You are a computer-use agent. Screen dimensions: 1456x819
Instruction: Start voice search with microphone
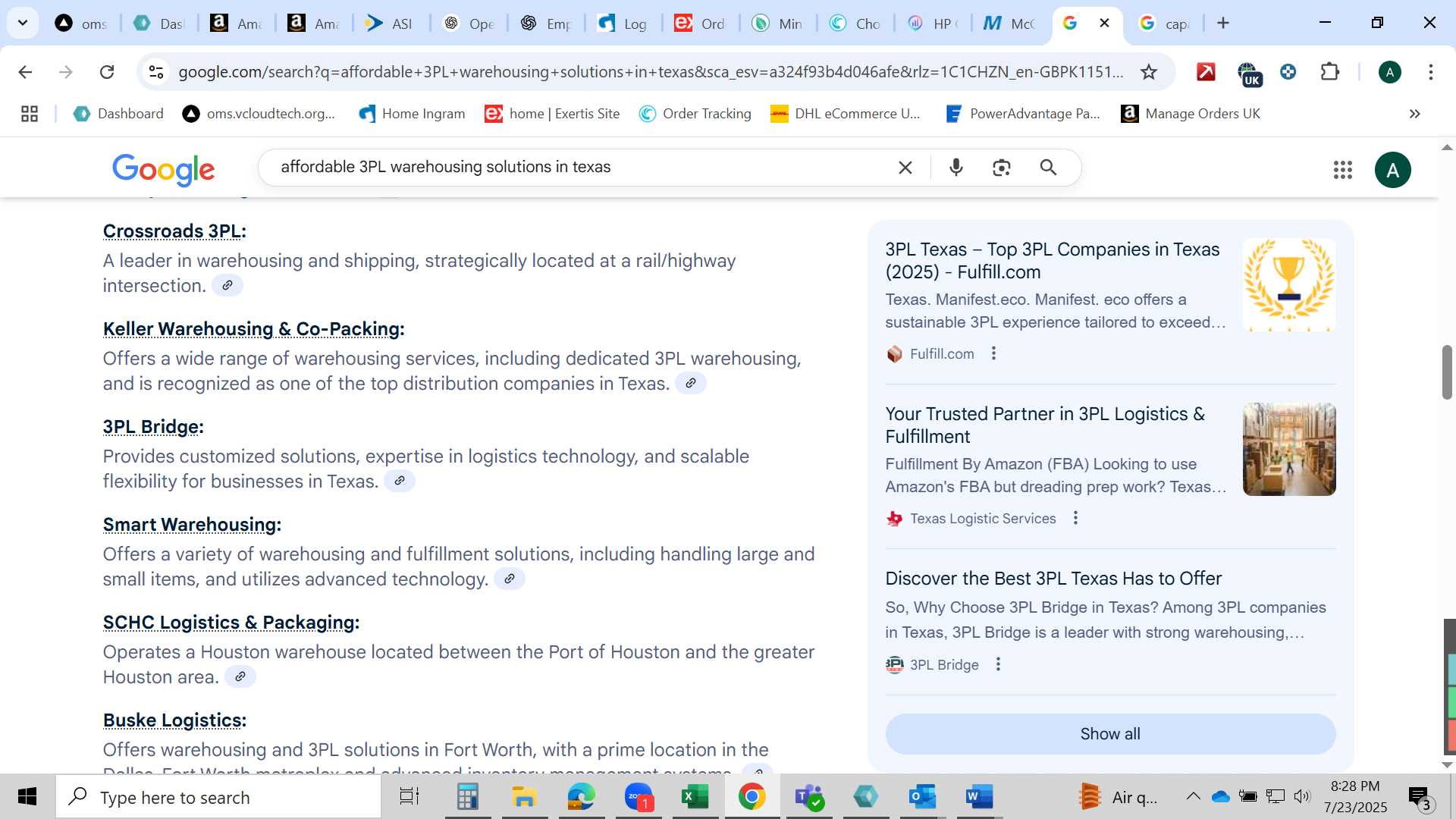tap(956, 168)
